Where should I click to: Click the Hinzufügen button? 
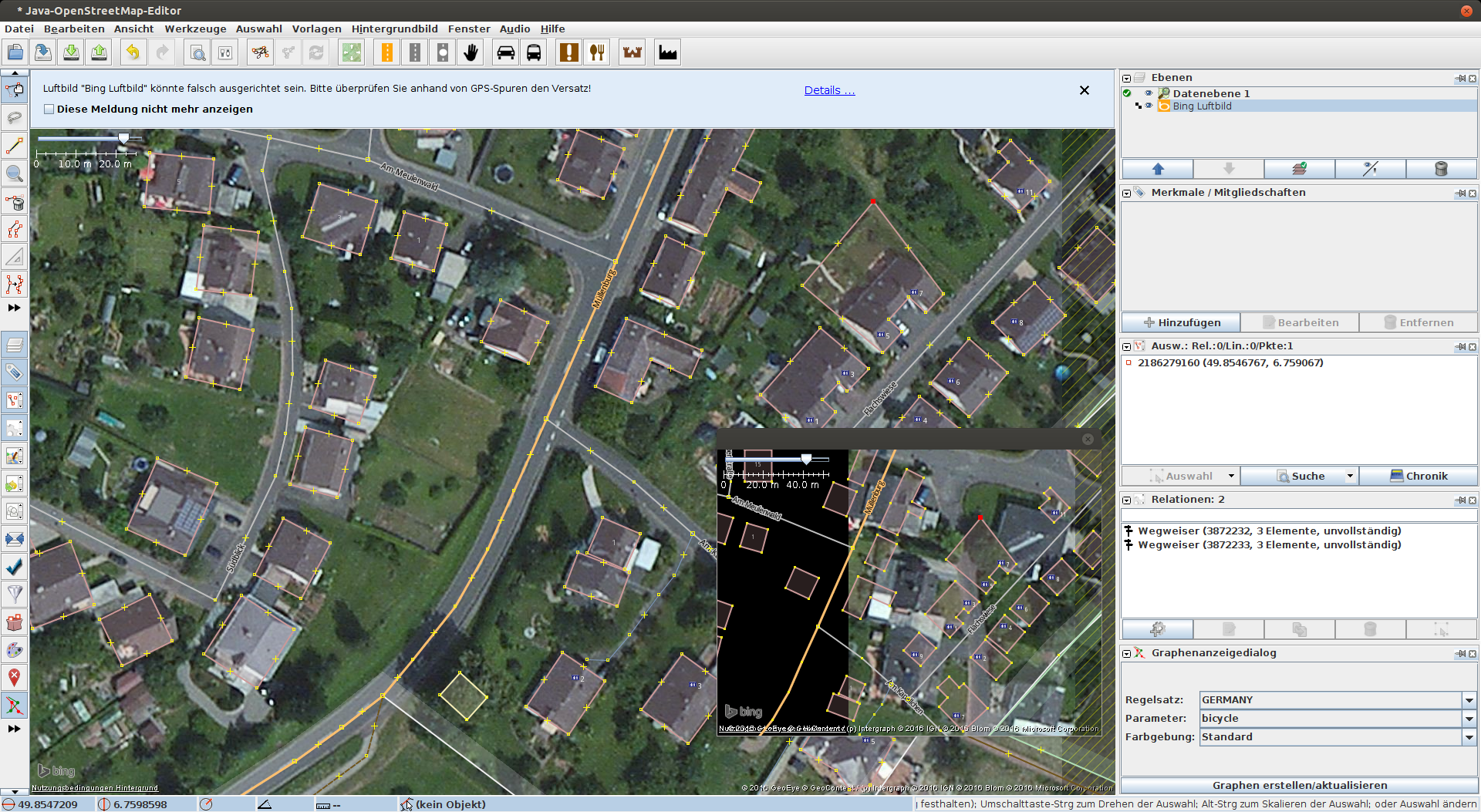(1181, 322)
